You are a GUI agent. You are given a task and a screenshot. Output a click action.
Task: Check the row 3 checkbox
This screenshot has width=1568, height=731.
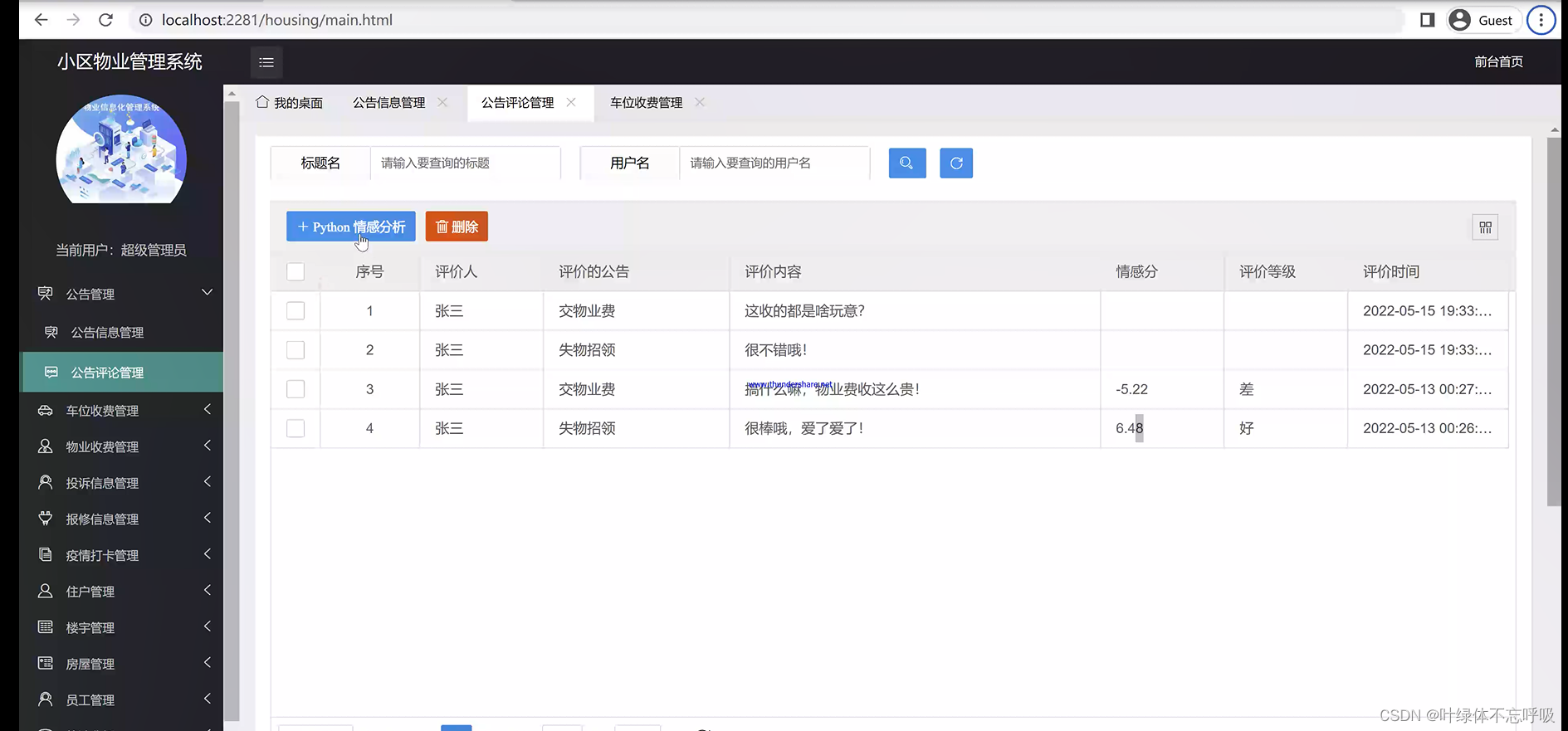[x=296, y=389]
